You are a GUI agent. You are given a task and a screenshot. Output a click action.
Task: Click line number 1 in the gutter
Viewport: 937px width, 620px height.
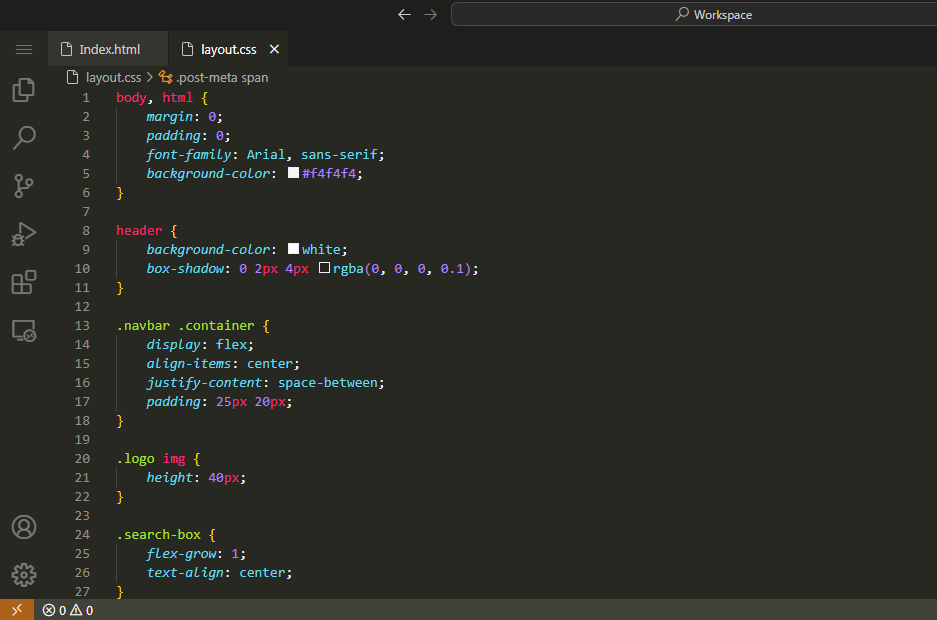point(86,97)
